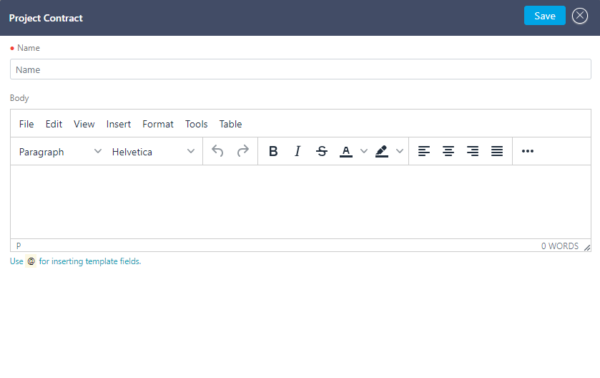Apply the current text color

[x=346, y=151]
